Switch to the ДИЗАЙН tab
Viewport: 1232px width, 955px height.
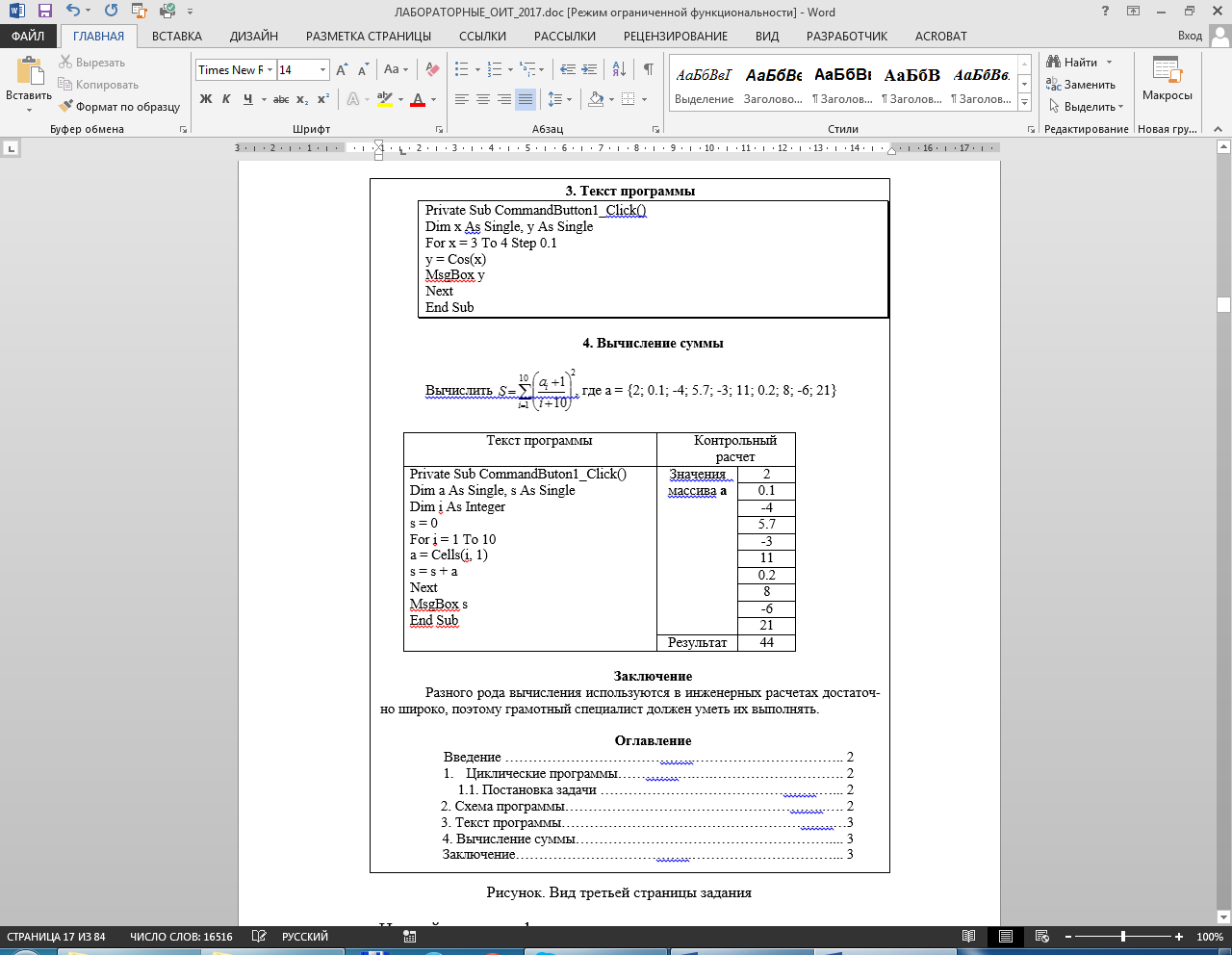(254, 36)
